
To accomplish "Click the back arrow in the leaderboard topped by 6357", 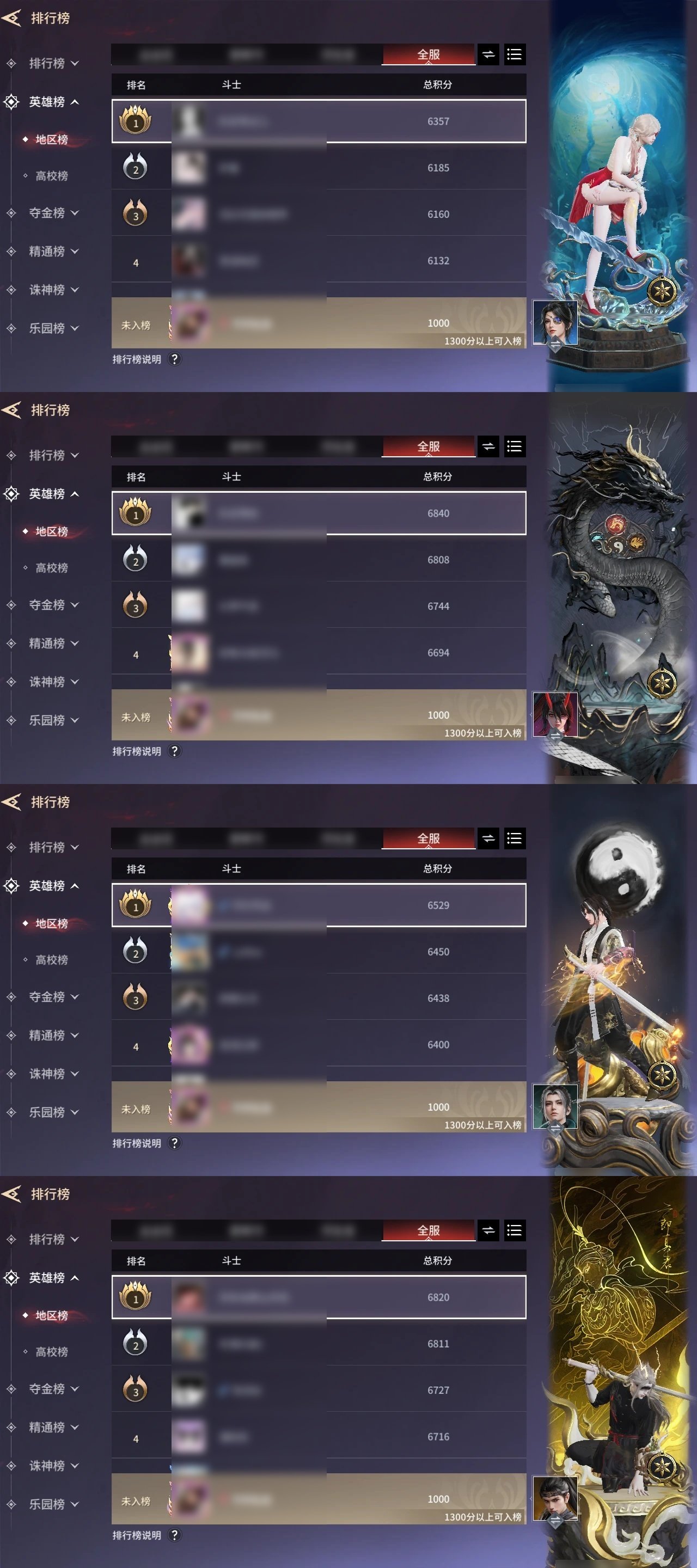I will (x=11, y=17).
